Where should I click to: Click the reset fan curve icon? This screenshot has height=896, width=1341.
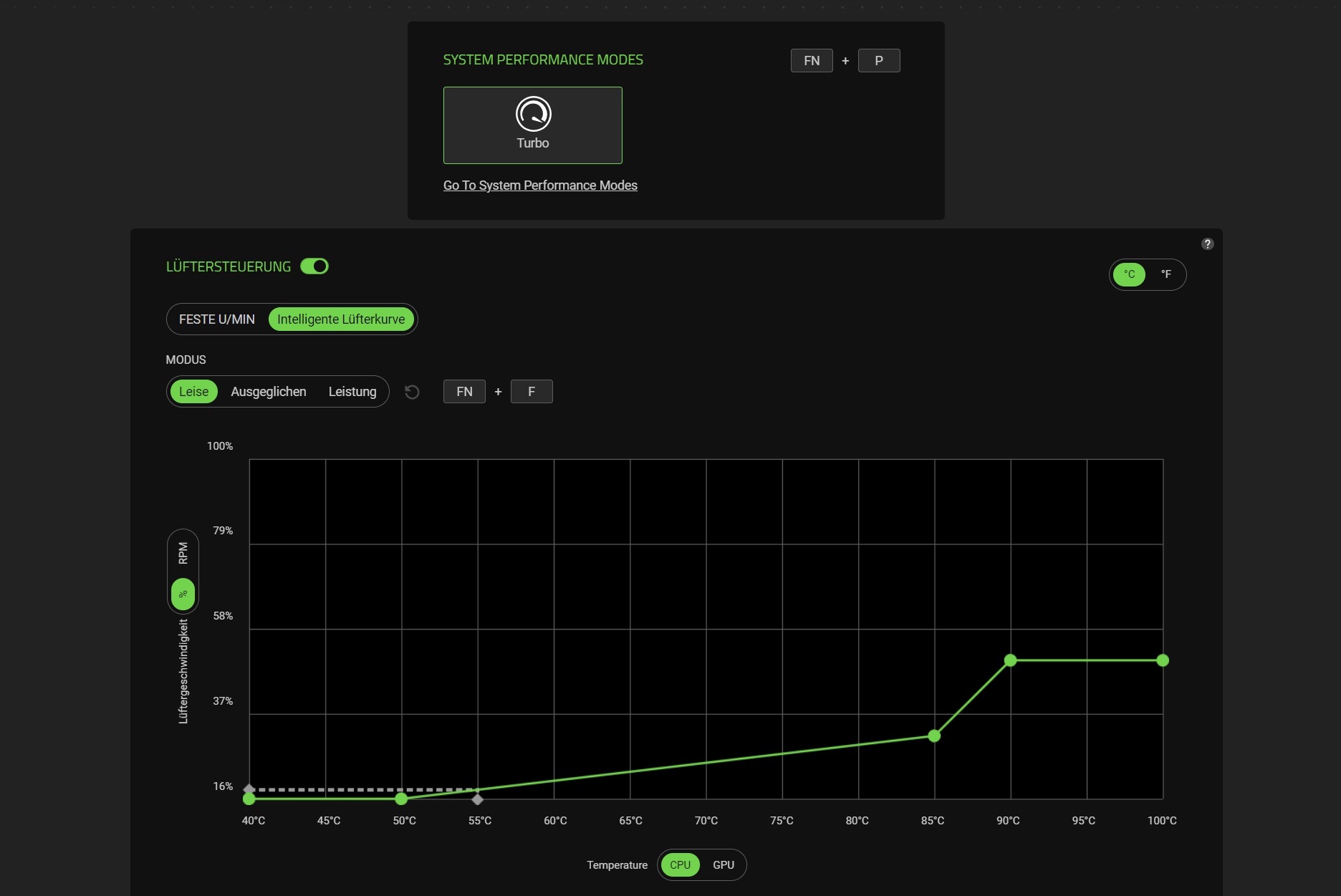412,392
